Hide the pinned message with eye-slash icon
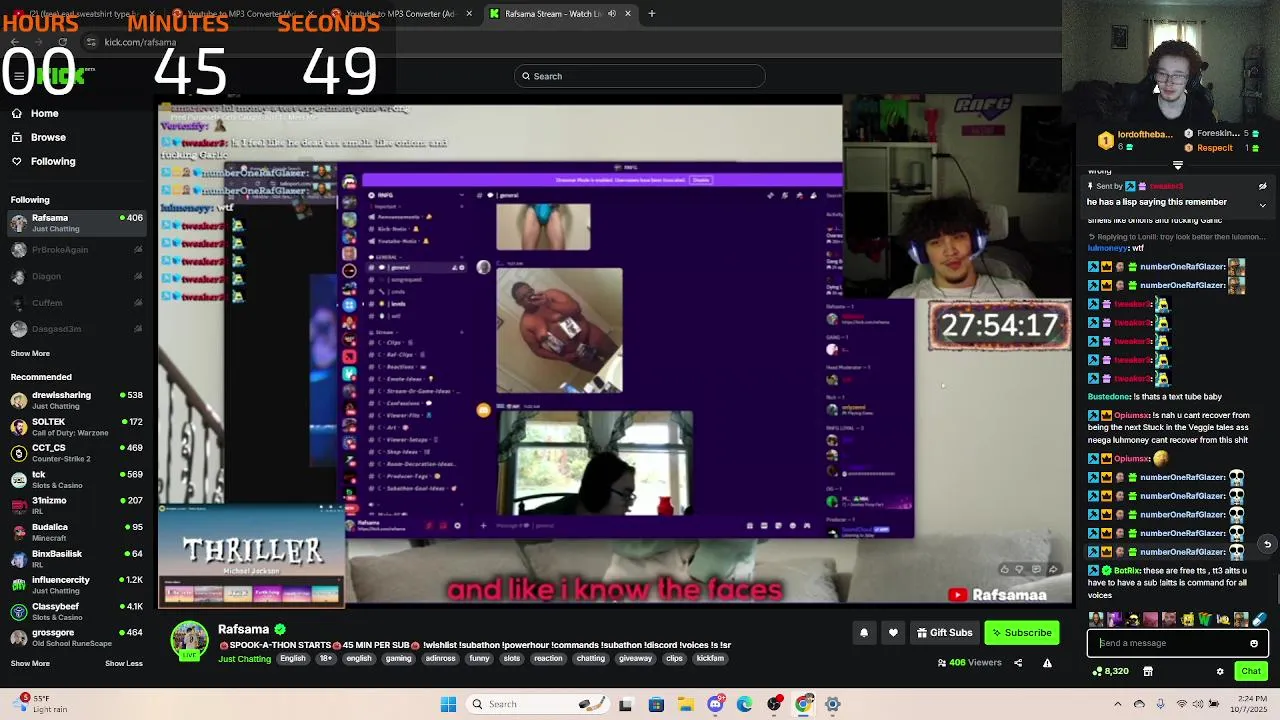1280x720 pixels. (x=1262, y=186)
